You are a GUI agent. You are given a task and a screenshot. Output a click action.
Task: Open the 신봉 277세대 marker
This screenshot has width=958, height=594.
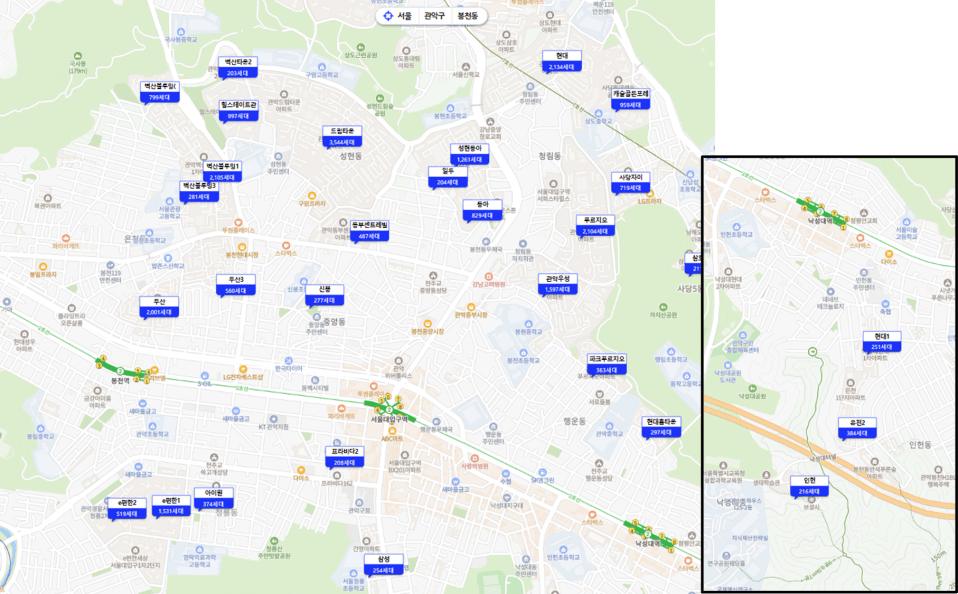[x=324, y=295]
